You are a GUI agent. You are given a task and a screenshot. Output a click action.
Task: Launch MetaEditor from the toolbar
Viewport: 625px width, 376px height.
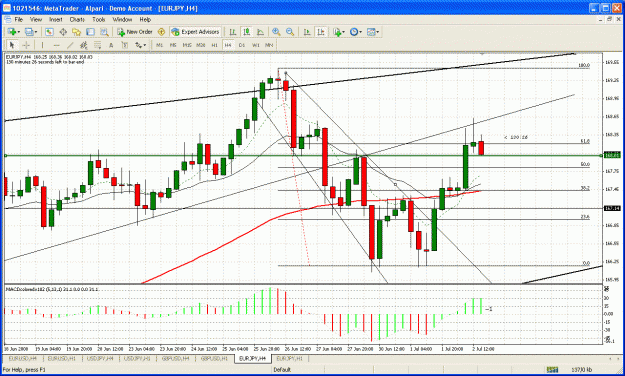161,32
